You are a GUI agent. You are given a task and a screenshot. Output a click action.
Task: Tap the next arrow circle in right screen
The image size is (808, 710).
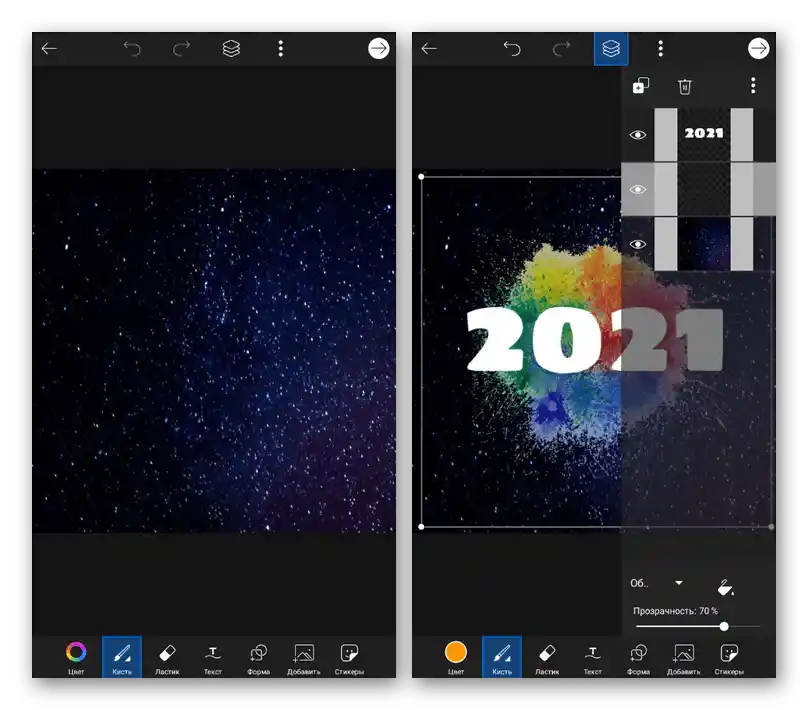point(759,48)
